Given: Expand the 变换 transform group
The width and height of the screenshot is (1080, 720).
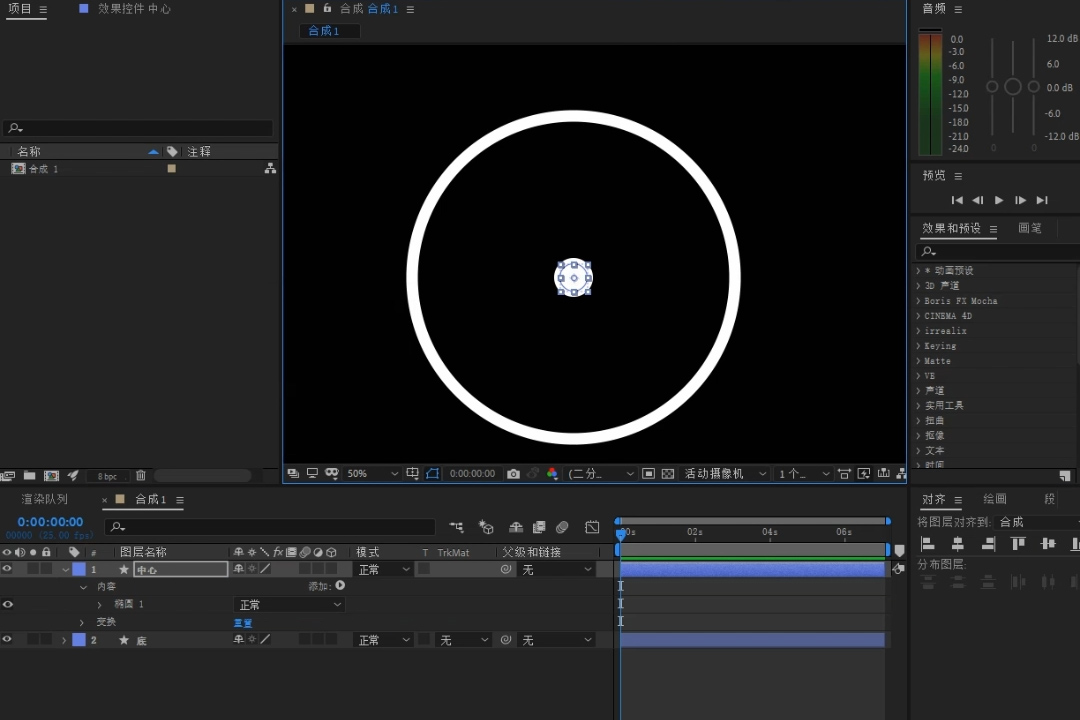Looking at the screenshot, I should 83,622.
